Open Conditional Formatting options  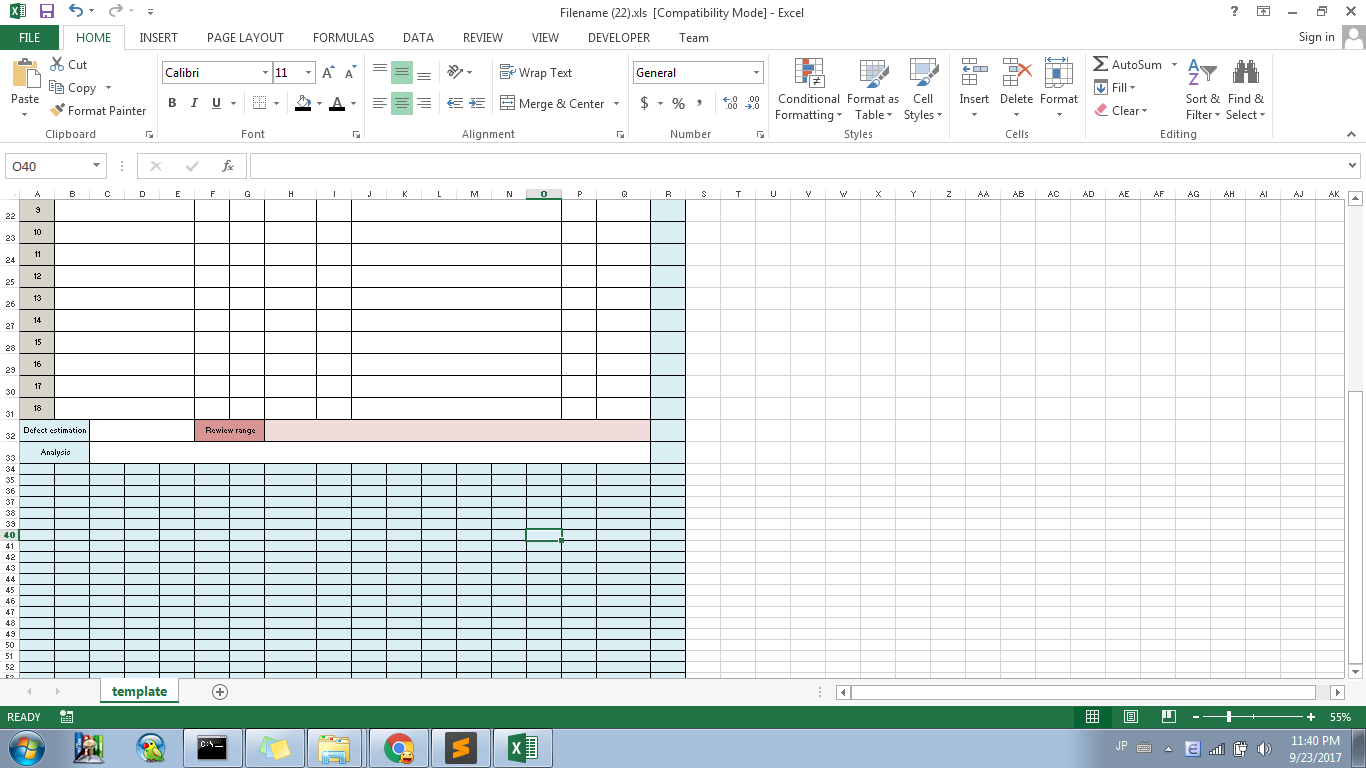[808, 90]
